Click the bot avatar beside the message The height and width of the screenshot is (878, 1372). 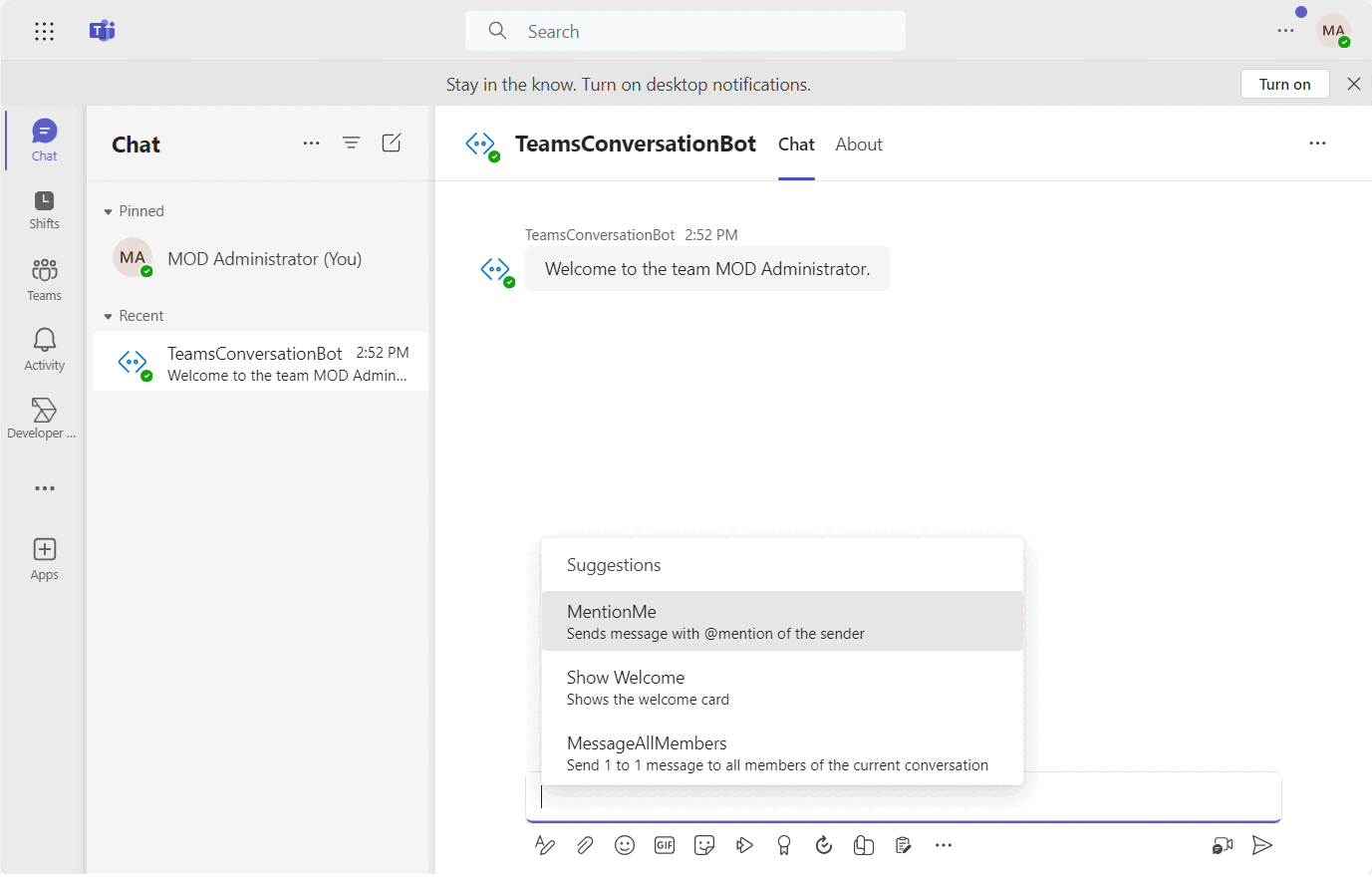click(496, 270)
